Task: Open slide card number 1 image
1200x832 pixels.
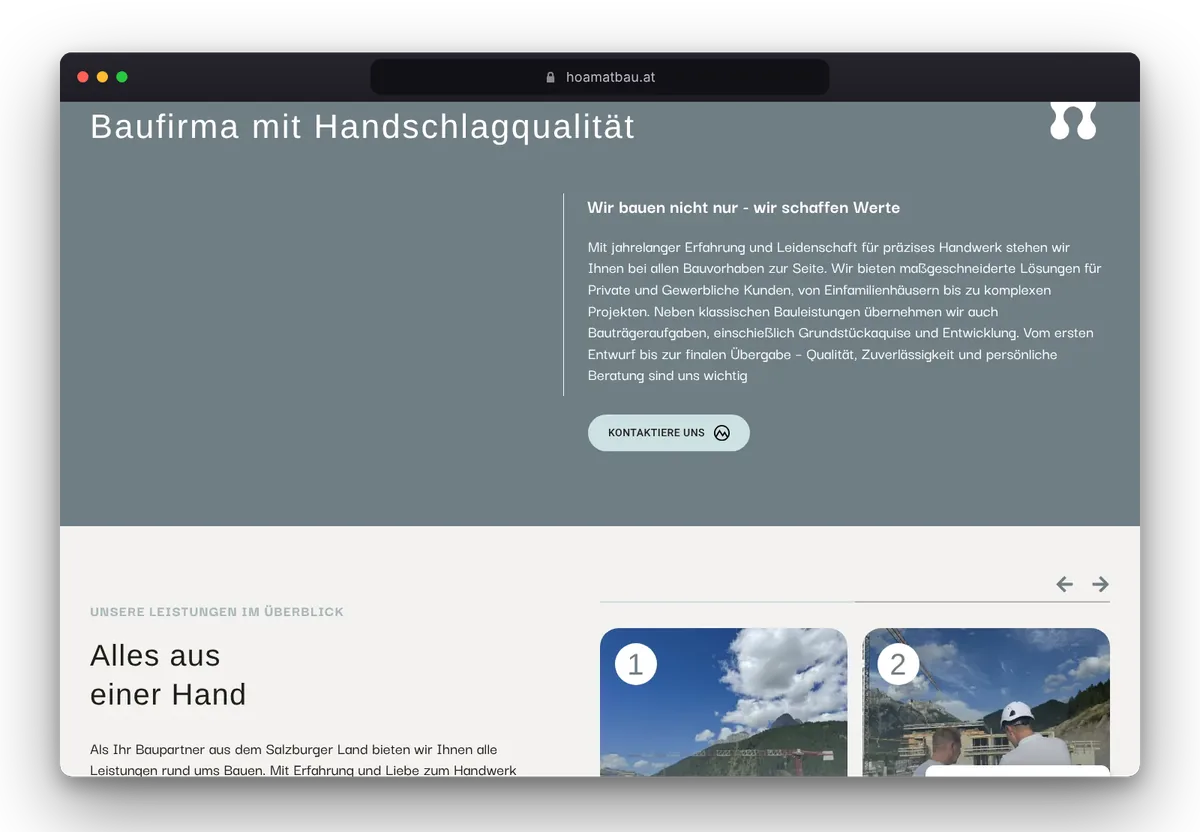Action: 723,702
